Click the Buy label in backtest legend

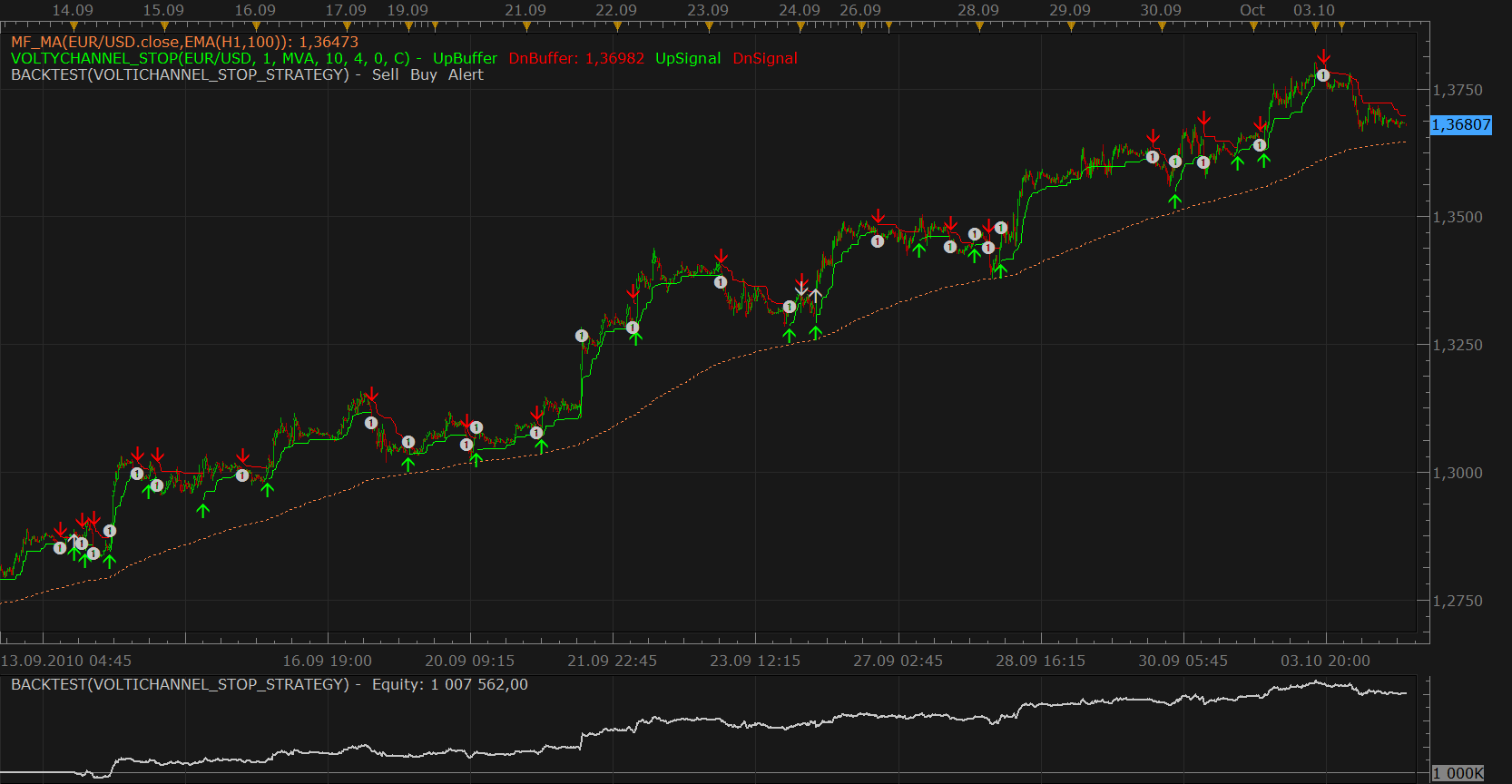(x=424, y=74)
